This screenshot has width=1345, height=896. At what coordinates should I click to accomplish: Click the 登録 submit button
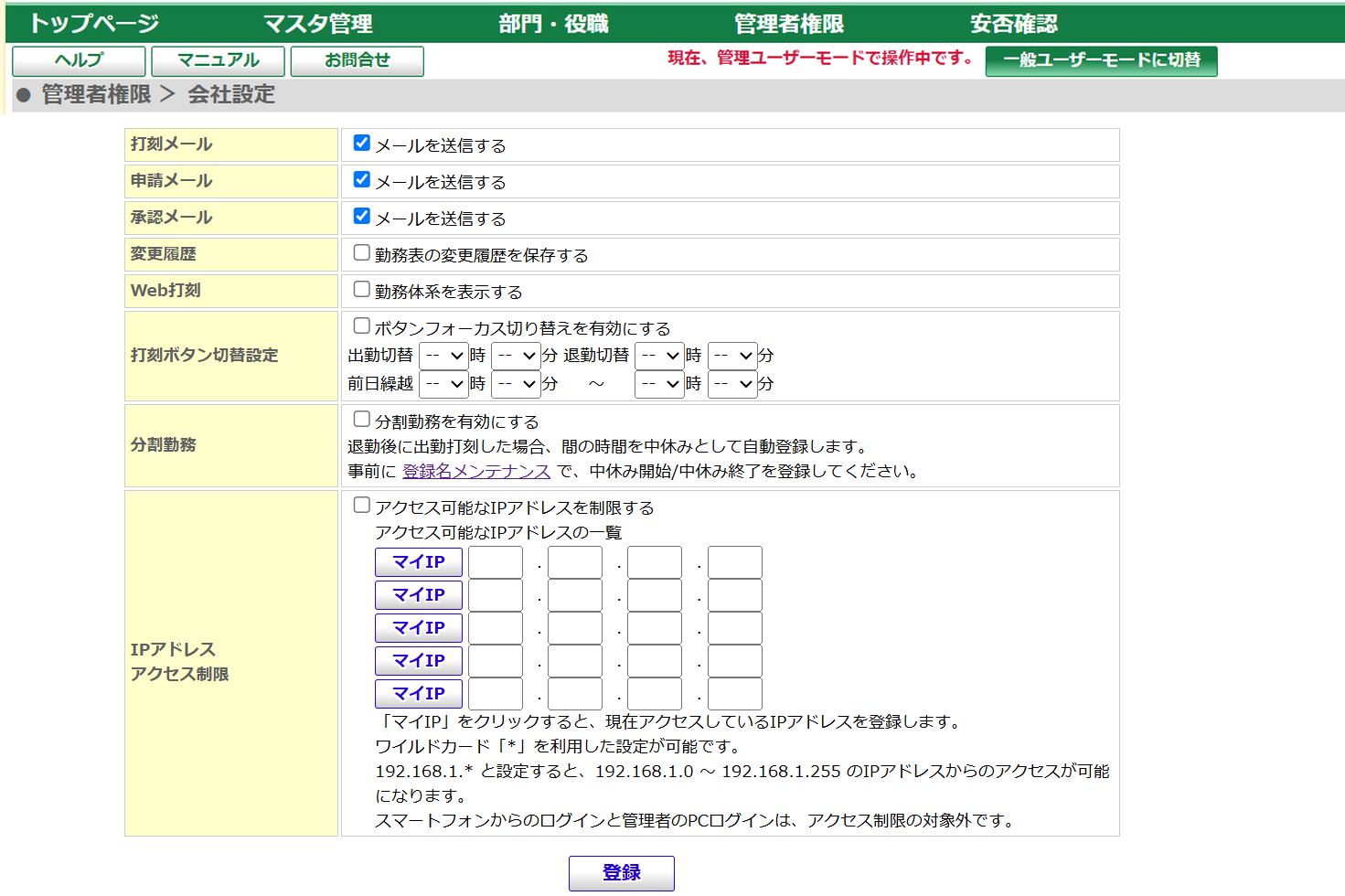click(622, 873)
